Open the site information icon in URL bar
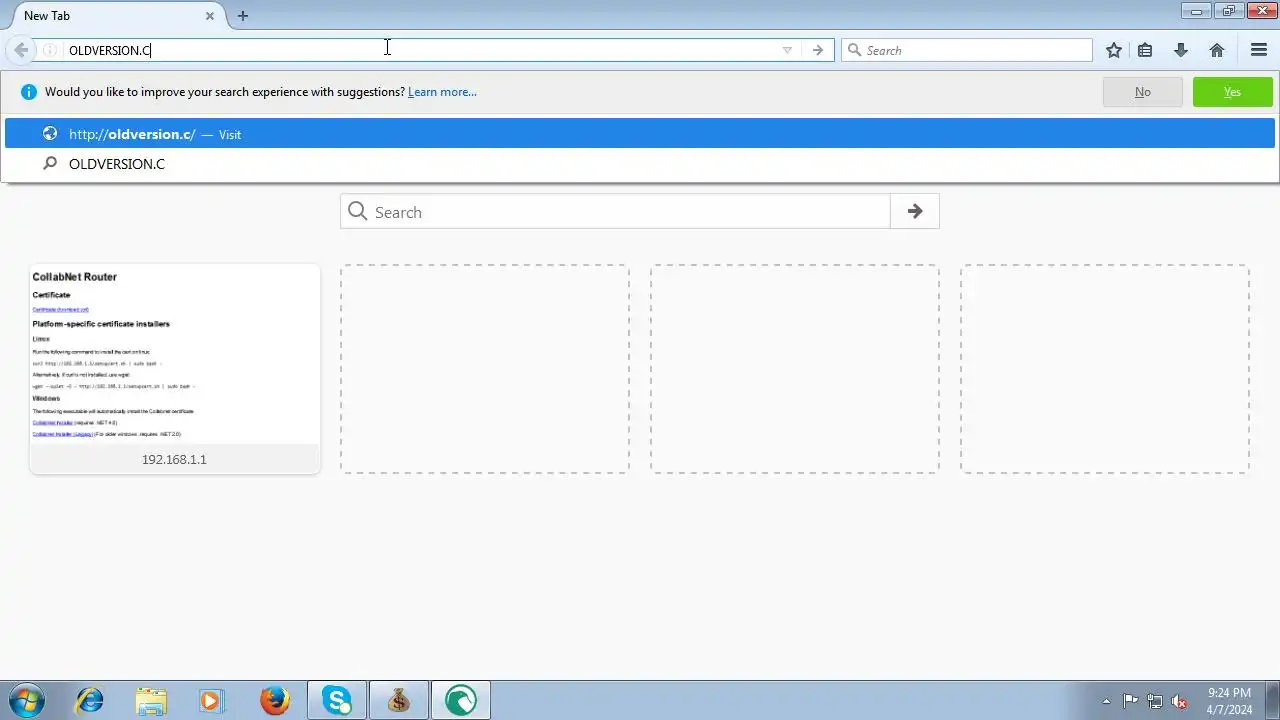The width and height of the screenshot is (1280, 720). point(50,50)
